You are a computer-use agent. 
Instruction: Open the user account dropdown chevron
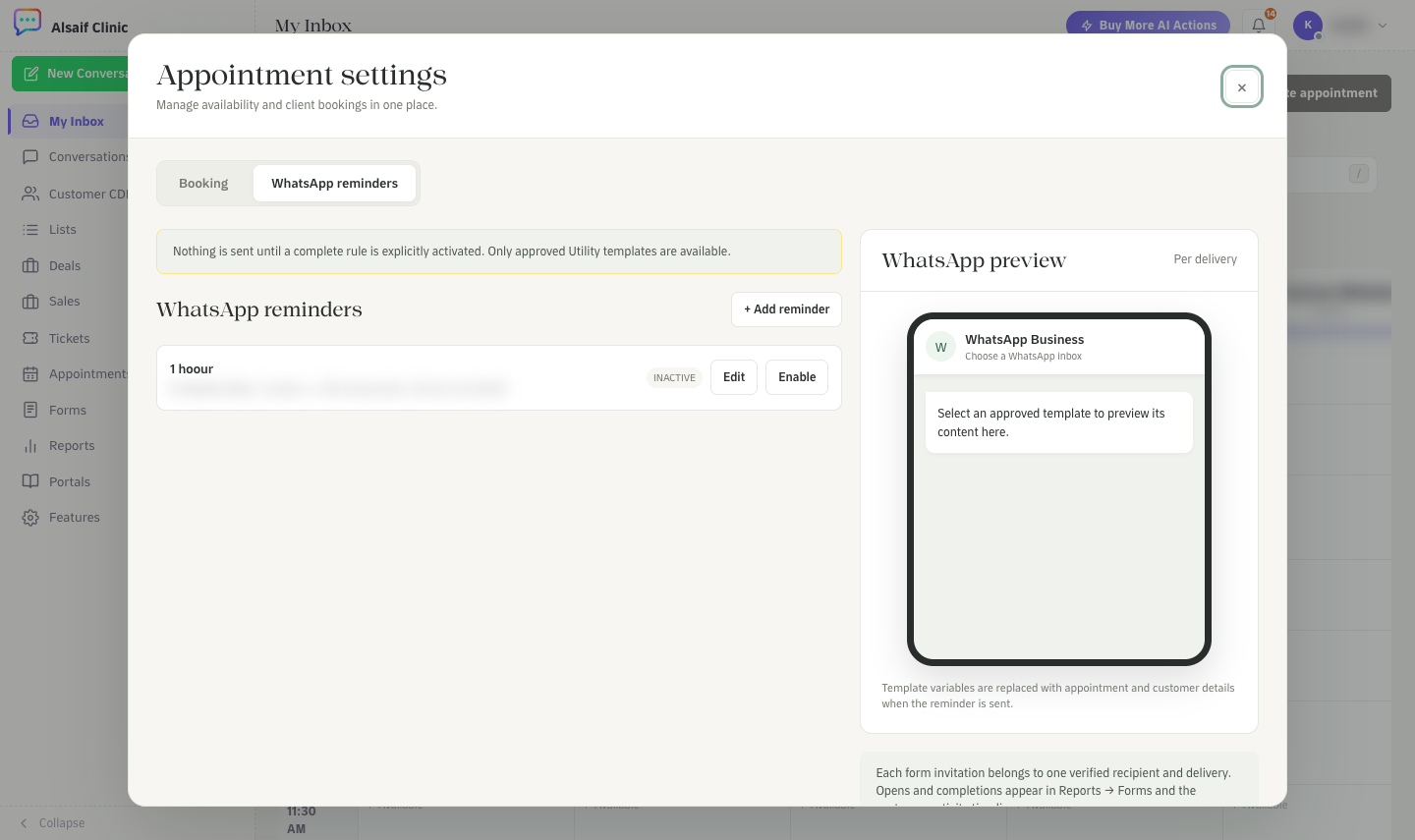point(1383,26)
